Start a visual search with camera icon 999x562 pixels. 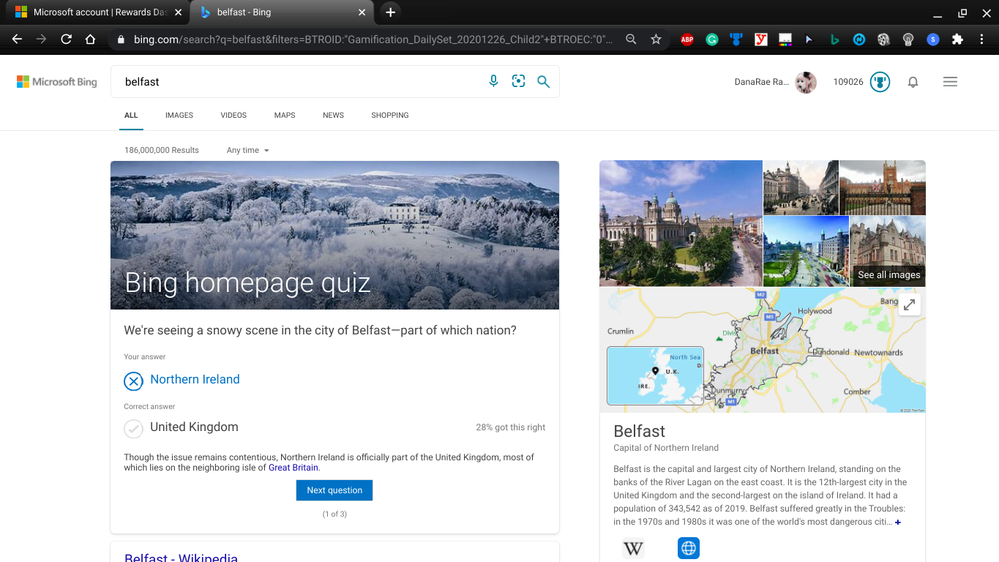click(x=518, y=81)
